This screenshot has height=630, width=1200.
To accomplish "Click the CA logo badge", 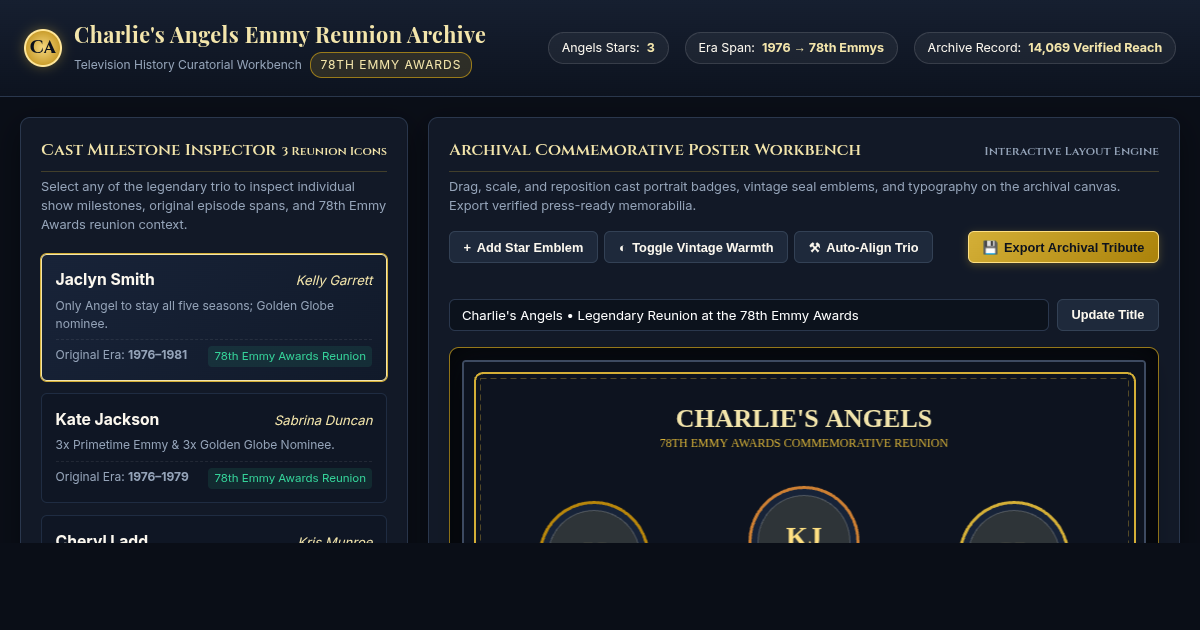I will point(43,47).
